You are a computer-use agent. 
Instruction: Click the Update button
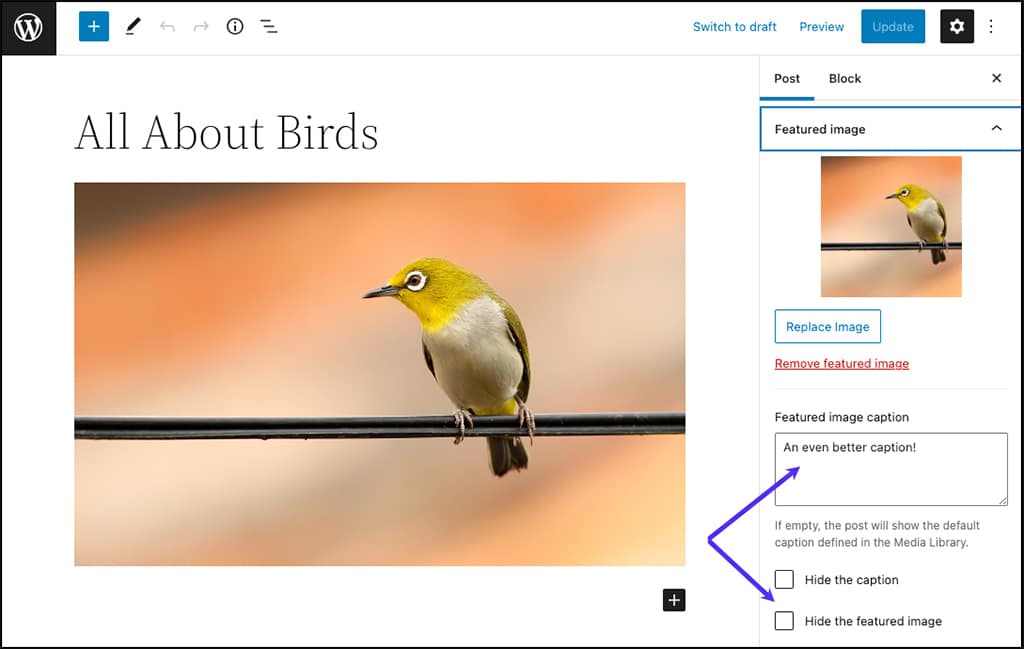(x=892, y=26)
